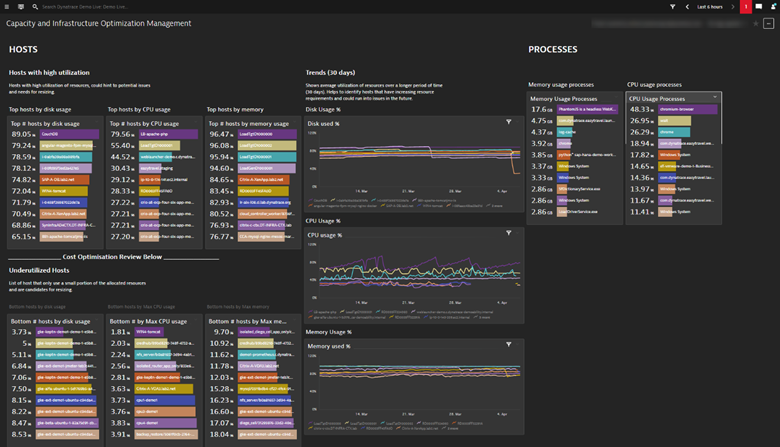The width and height of the screenshot is (780, 447).
Task: Expand Top hosts by disk usage tile menu
Action: coord(97,122)
